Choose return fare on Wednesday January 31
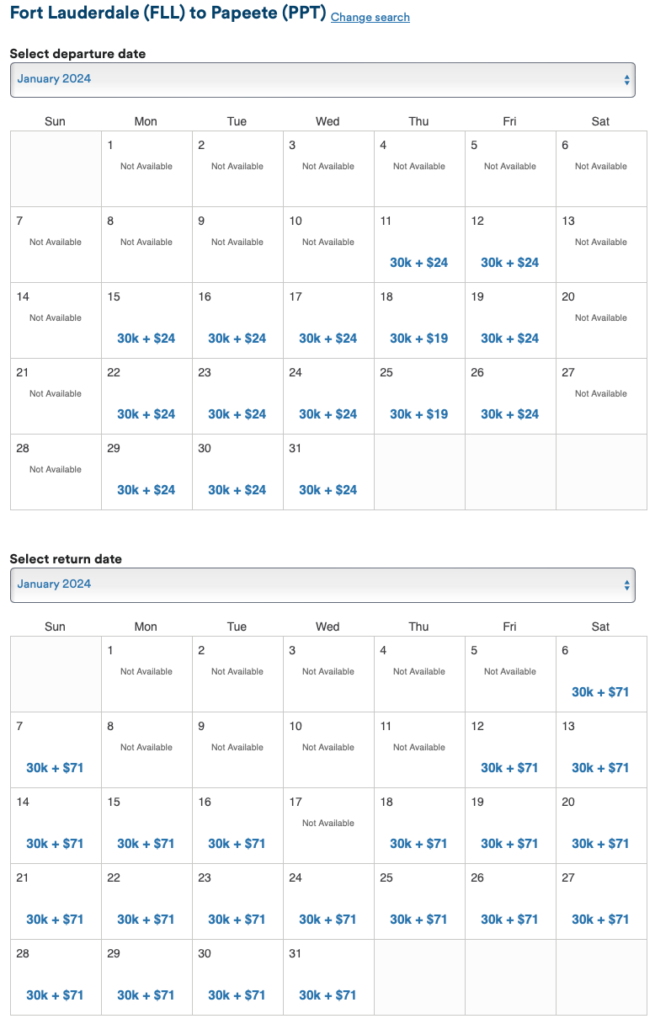Image resolution: width=655 pixels, height=1024 pixels. click(x=328, y=996)
